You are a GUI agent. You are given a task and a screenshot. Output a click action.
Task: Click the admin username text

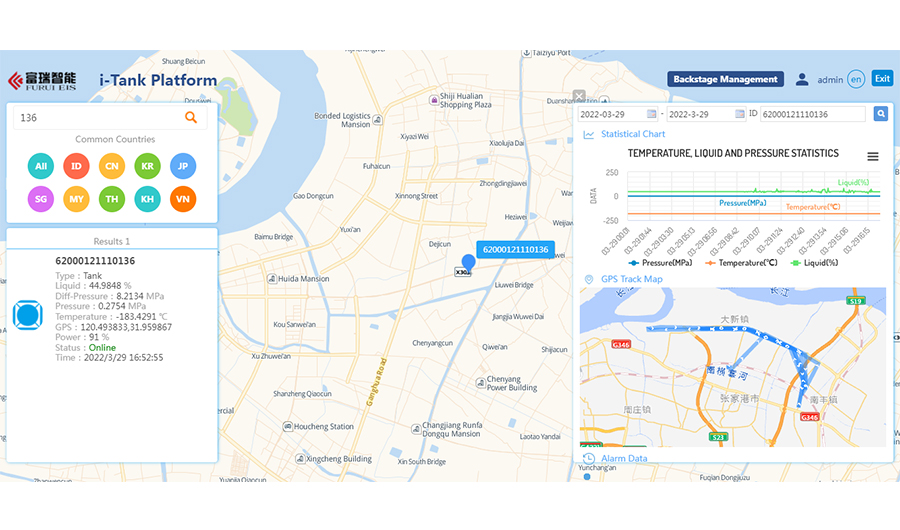tap(830, 80)
